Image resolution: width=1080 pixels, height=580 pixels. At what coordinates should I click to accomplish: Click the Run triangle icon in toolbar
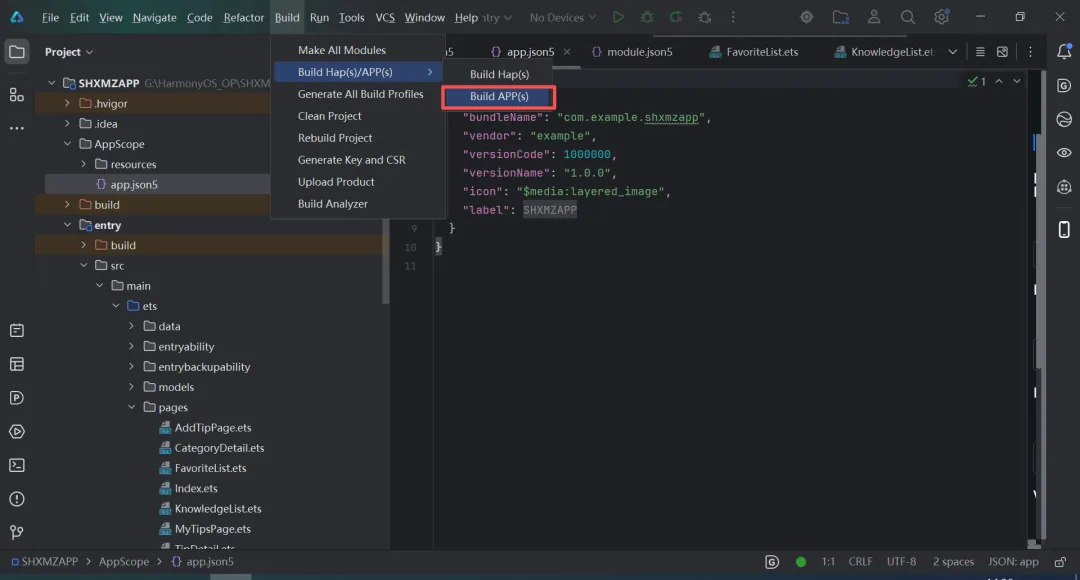click(x=618, y=17)
